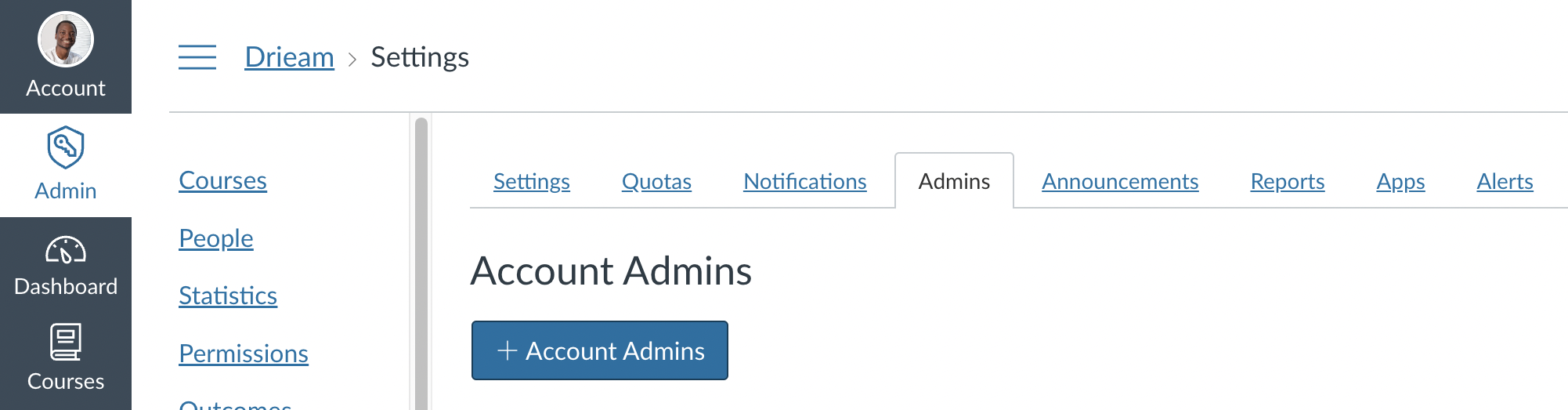This screenshot has height=410, width=1568.
Task: Open the Announcements tab
Action: coord(1120,181)
